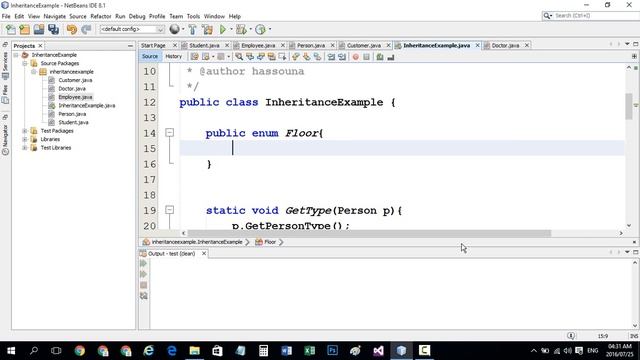Click the Profile Project toolbar icon
This screenshot has width=640, height=360.
point(260,29)
